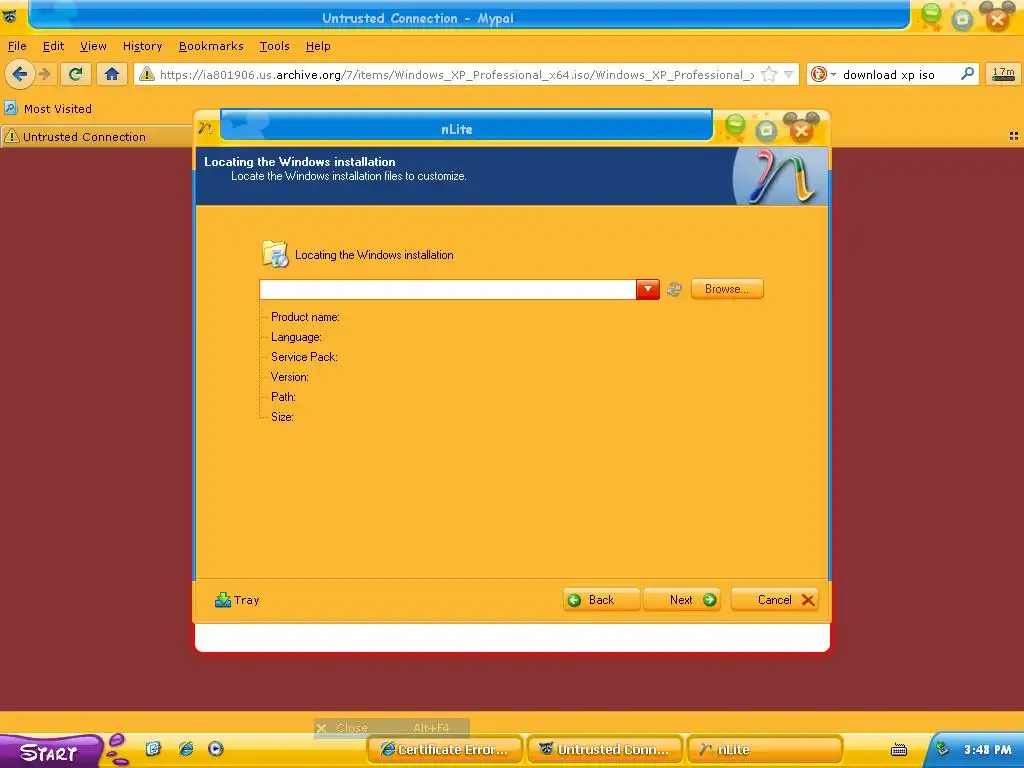
Task: Open the History menu
Action: click(142, 46)
